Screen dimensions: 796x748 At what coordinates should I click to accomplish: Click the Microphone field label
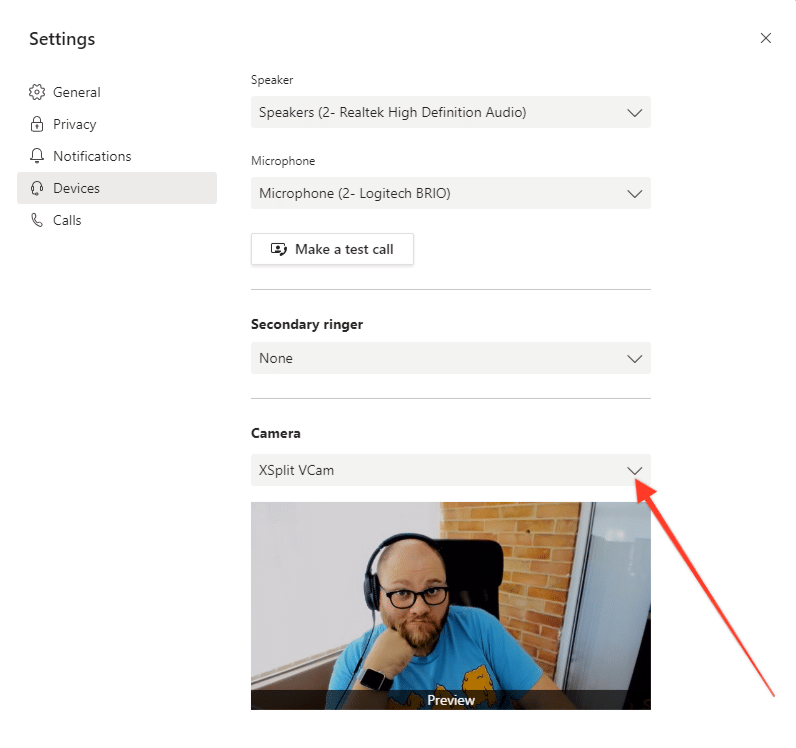[x=283, y=161]
